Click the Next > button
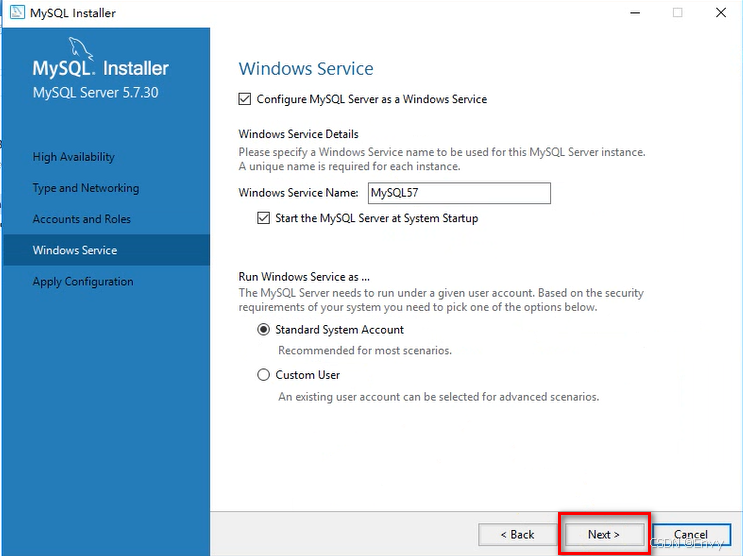 coord(604,534)
